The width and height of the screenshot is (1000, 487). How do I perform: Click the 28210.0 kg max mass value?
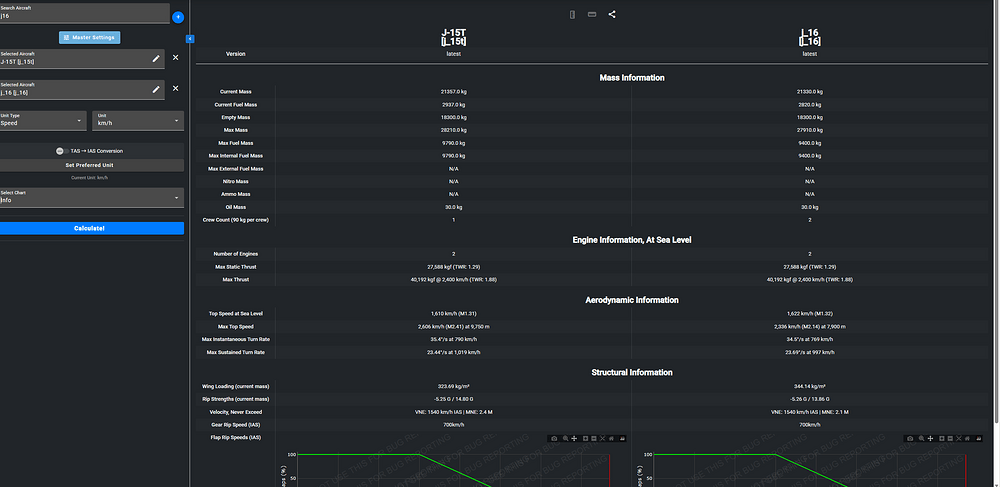(x=453, y=130)
